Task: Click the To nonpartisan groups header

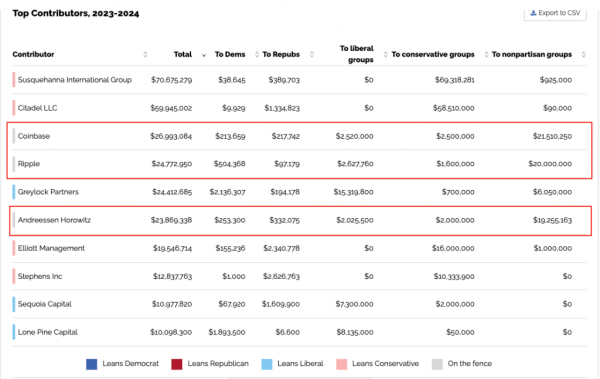Action: [532, 54]
